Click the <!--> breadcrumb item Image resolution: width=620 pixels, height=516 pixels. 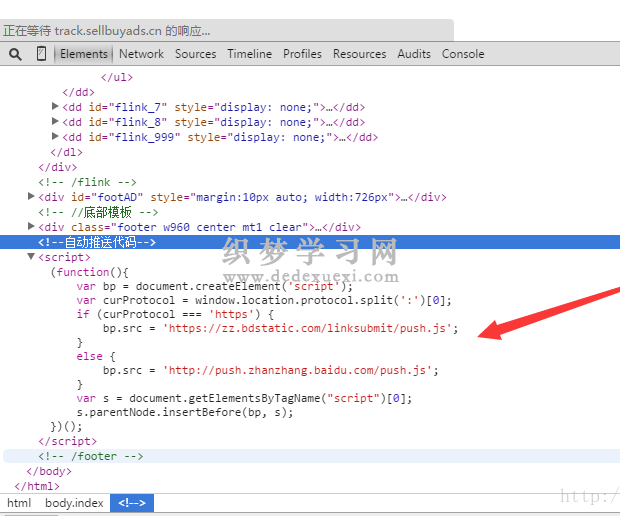[x=132, y=503]
